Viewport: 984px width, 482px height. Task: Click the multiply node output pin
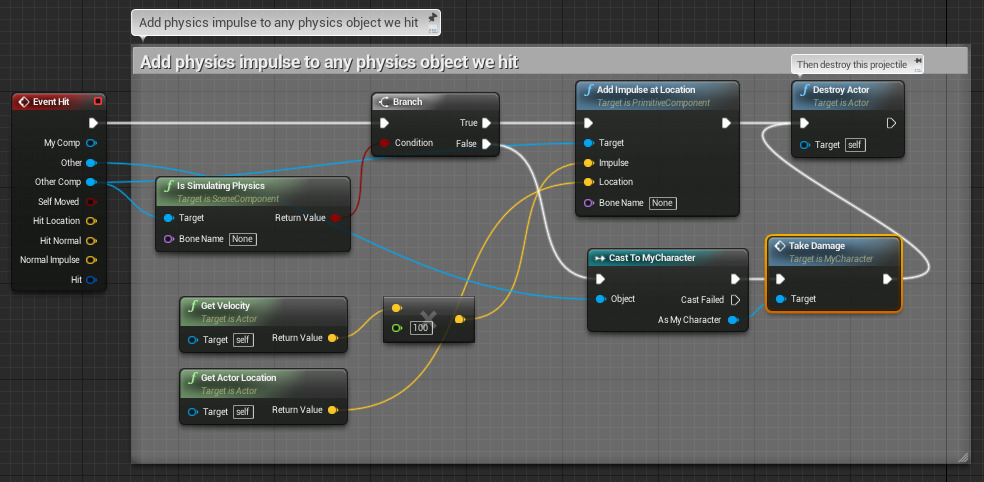[459, 319]
